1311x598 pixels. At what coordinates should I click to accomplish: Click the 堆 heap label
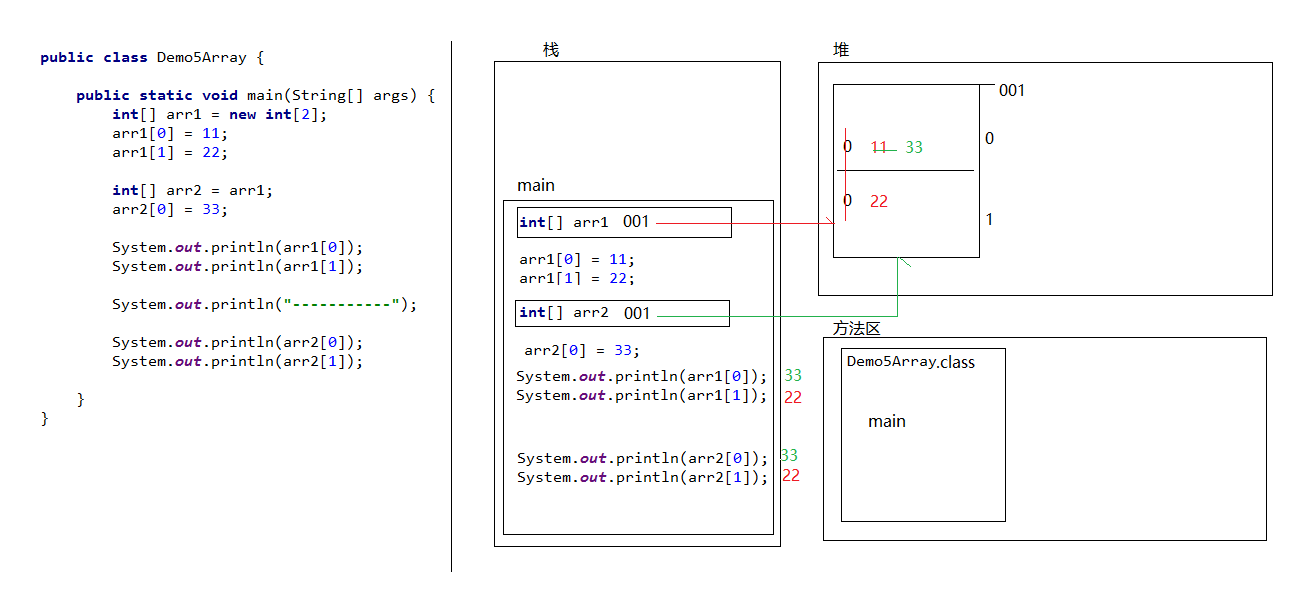[x=841, y=50]
